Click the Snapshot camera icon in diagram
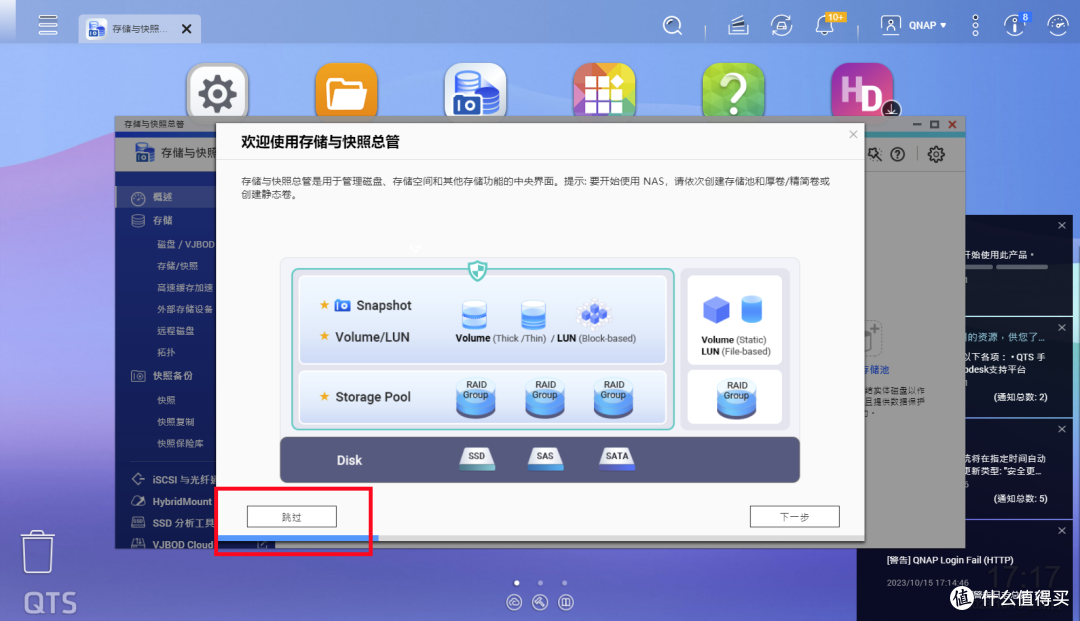This screenshot has width=1080, height=621. click(x=342, y=305)
